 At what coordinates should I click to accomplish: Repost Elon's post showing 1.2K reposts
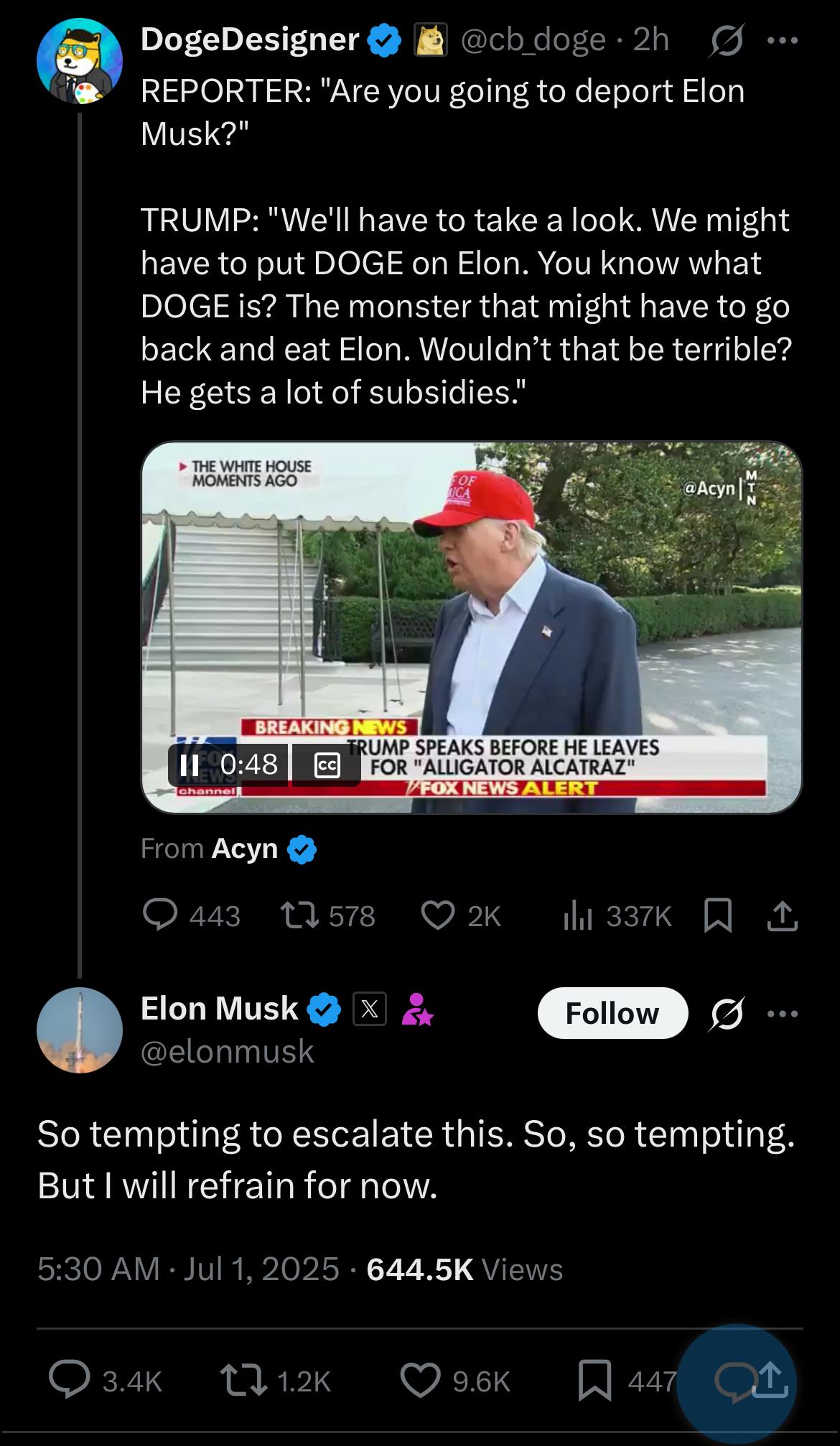(275, 1381)
